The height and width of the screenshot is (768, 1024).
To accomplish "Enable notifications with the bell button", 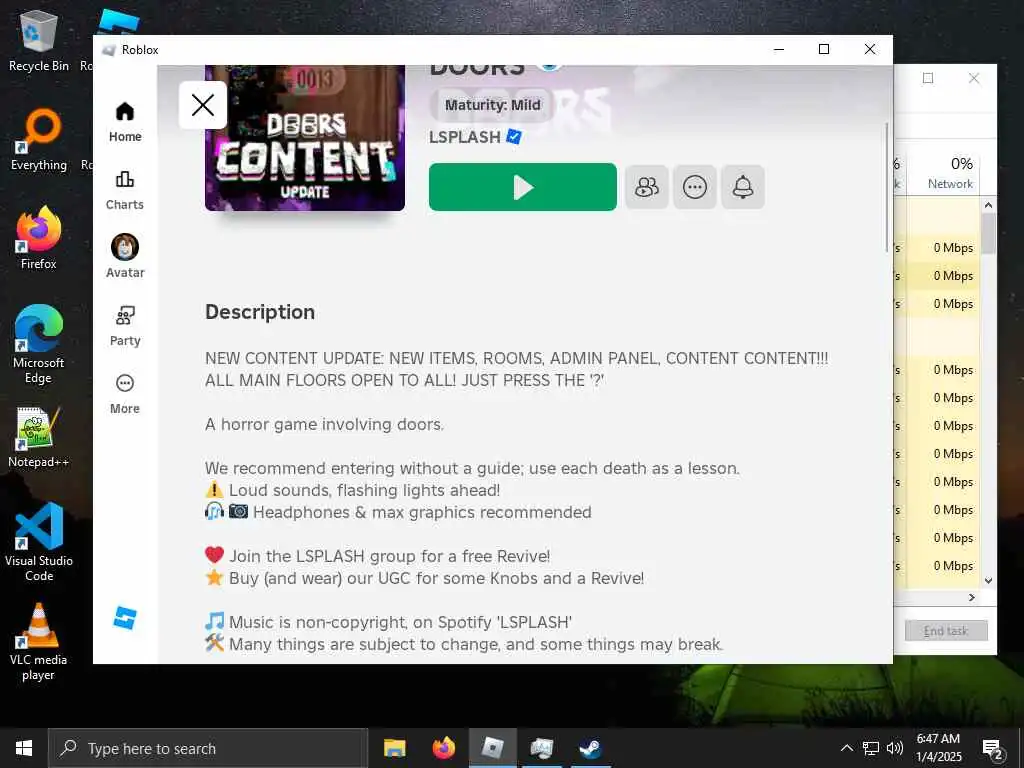I will pyautogui.click(x=743, y=187).
